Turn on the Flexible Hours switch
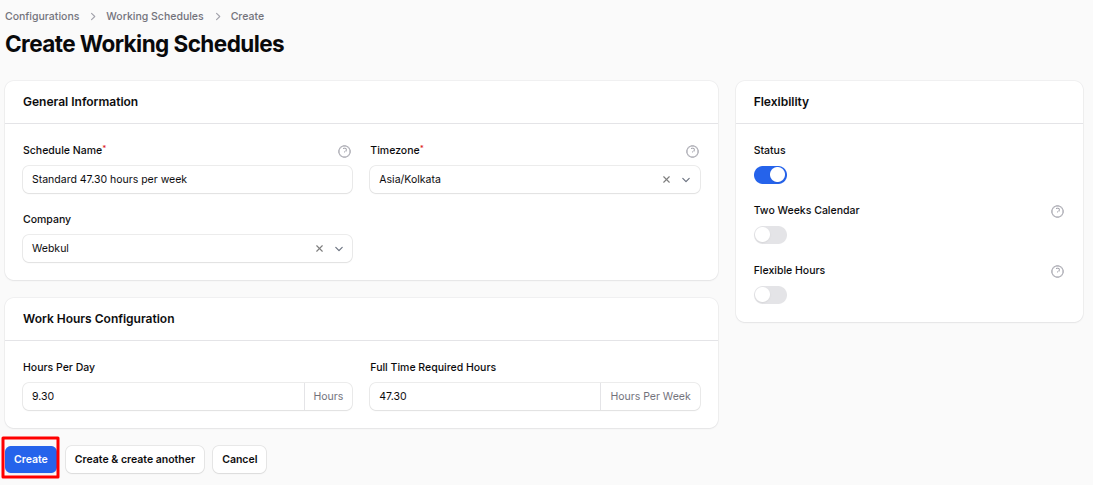Screen dimensions: 1093x485 click(x=770, y=295)
